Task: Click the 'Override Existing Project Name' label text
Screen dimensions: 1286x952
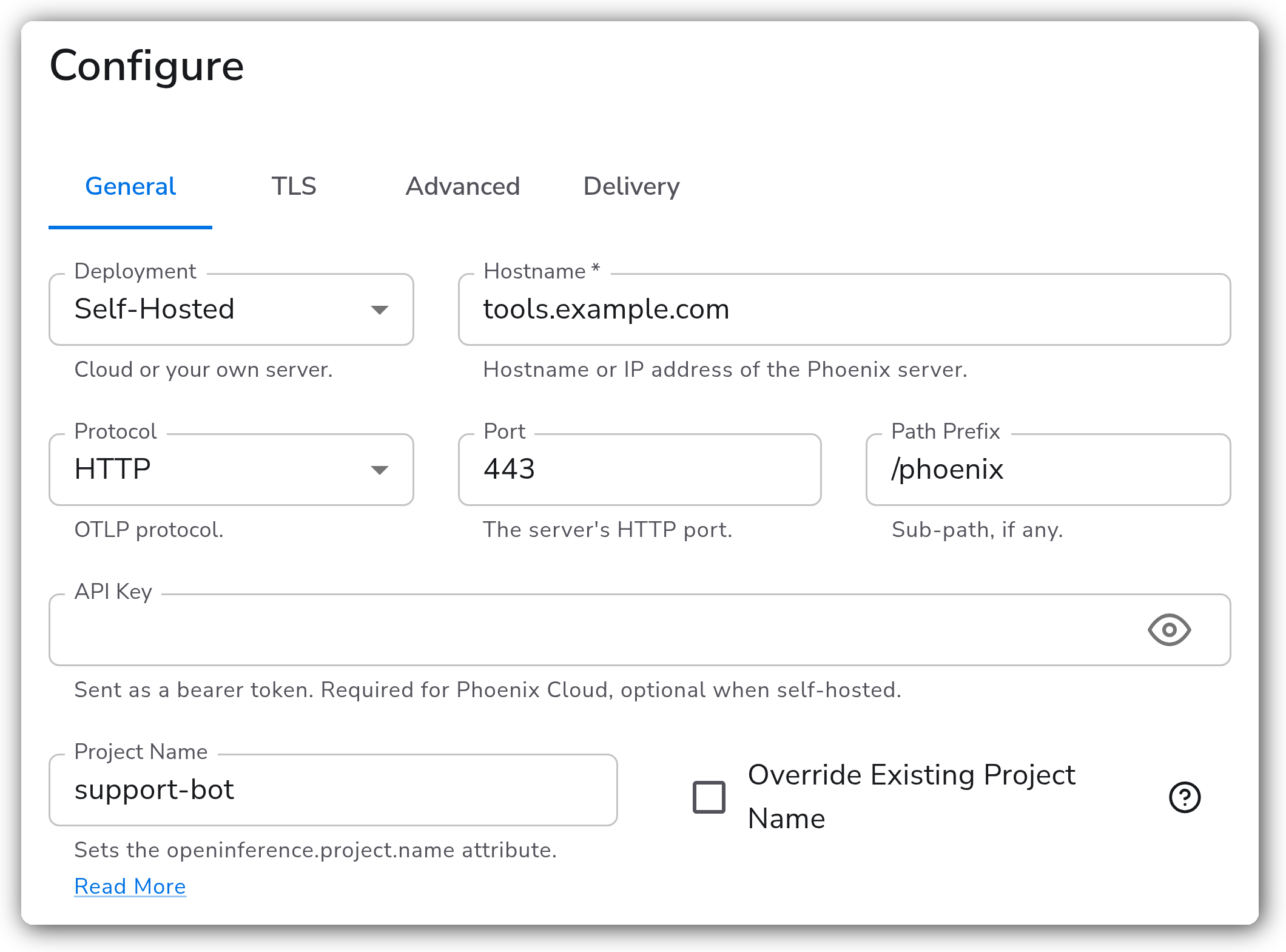Action: 912,797
